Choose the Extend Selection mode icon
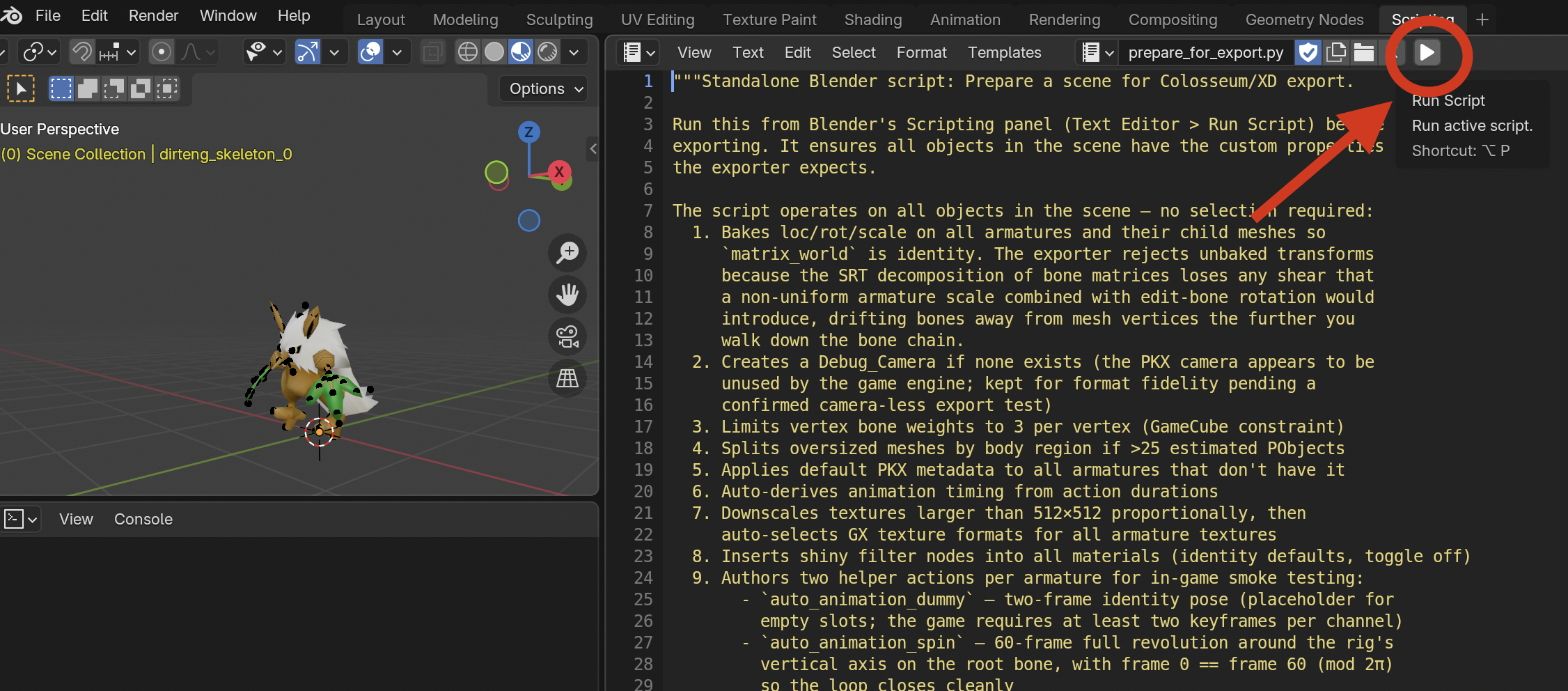Image resolution: width=1568 pixels, height=691 pixels. click(87, 88)
